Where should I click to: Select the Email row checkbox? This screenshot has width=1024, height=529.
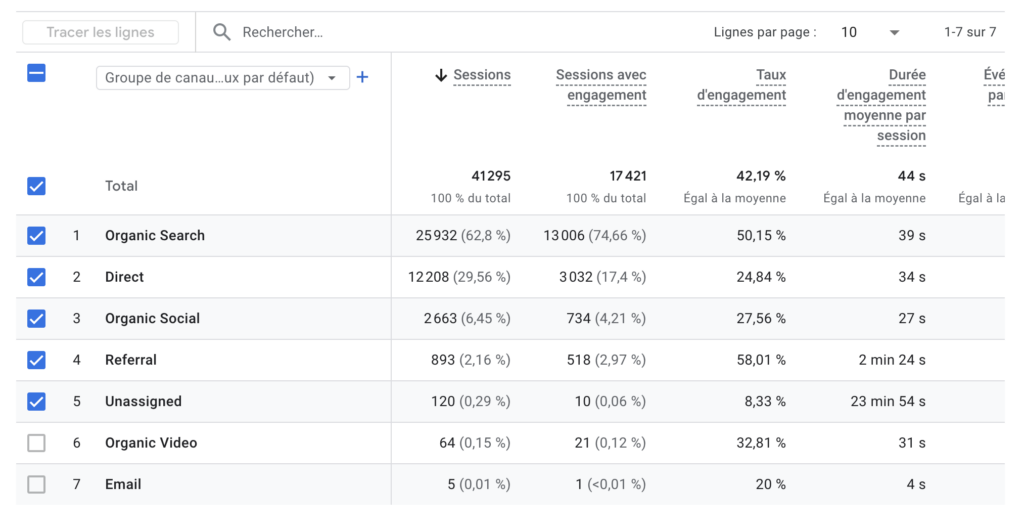pyautogui.click(x=36, y=484)
